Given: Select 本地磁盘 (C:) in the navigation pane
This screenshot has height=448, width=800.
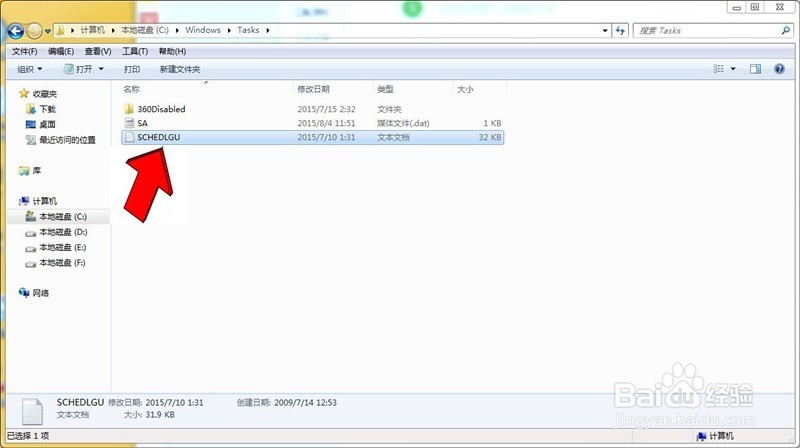Looking at the screenshot, I should pyautogui.click(x=63, y=216).
